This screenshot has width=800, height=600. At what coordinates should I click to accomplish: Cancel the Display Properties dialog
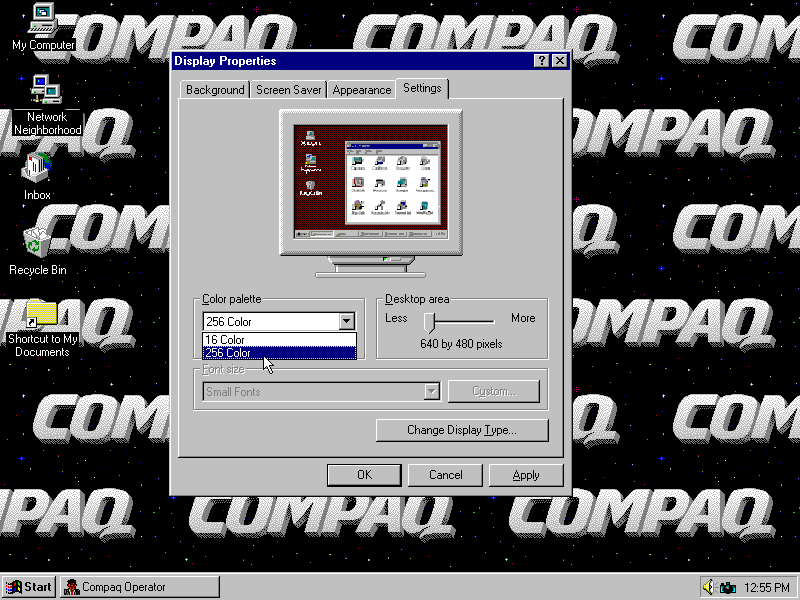(x=445, y=475)
